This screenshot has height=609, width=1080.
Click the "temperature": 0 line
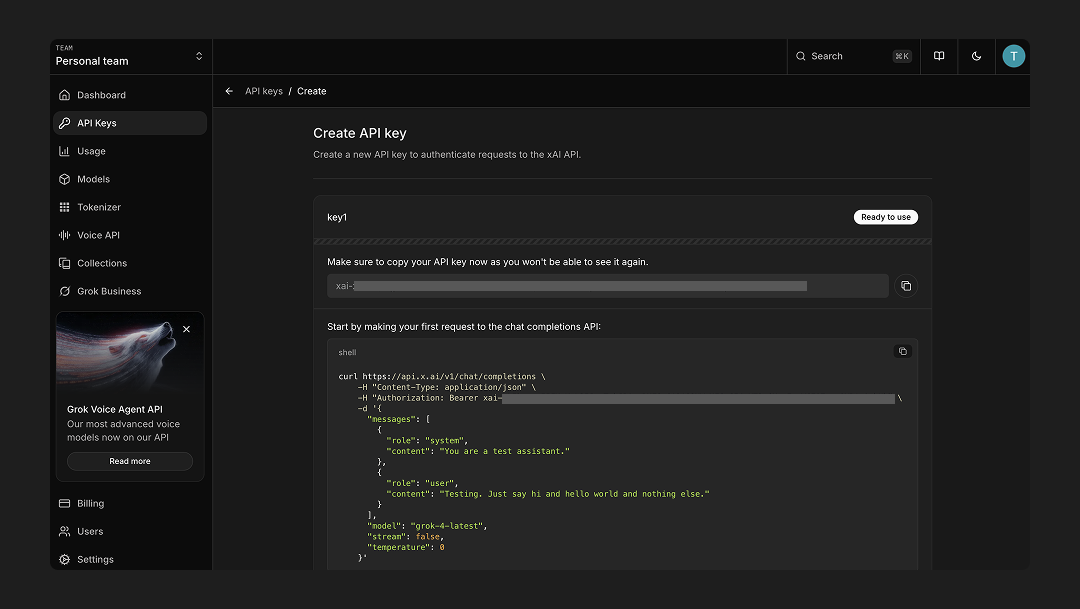pos(405,548)
